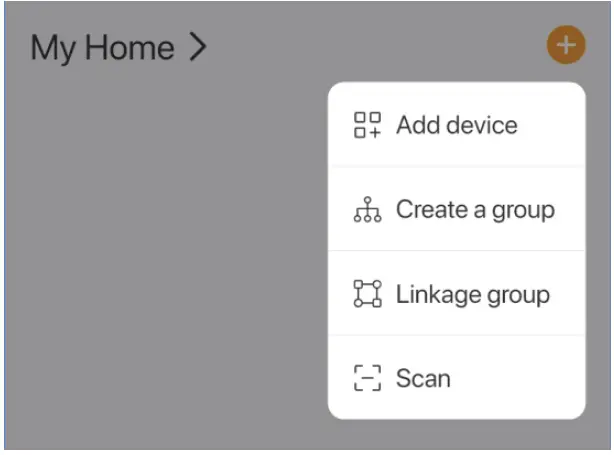Image resolution: width=614 pixels, height=455 pixels.
Task: Click the Add device grid-plus icon
Action: [x=367, y=126]
